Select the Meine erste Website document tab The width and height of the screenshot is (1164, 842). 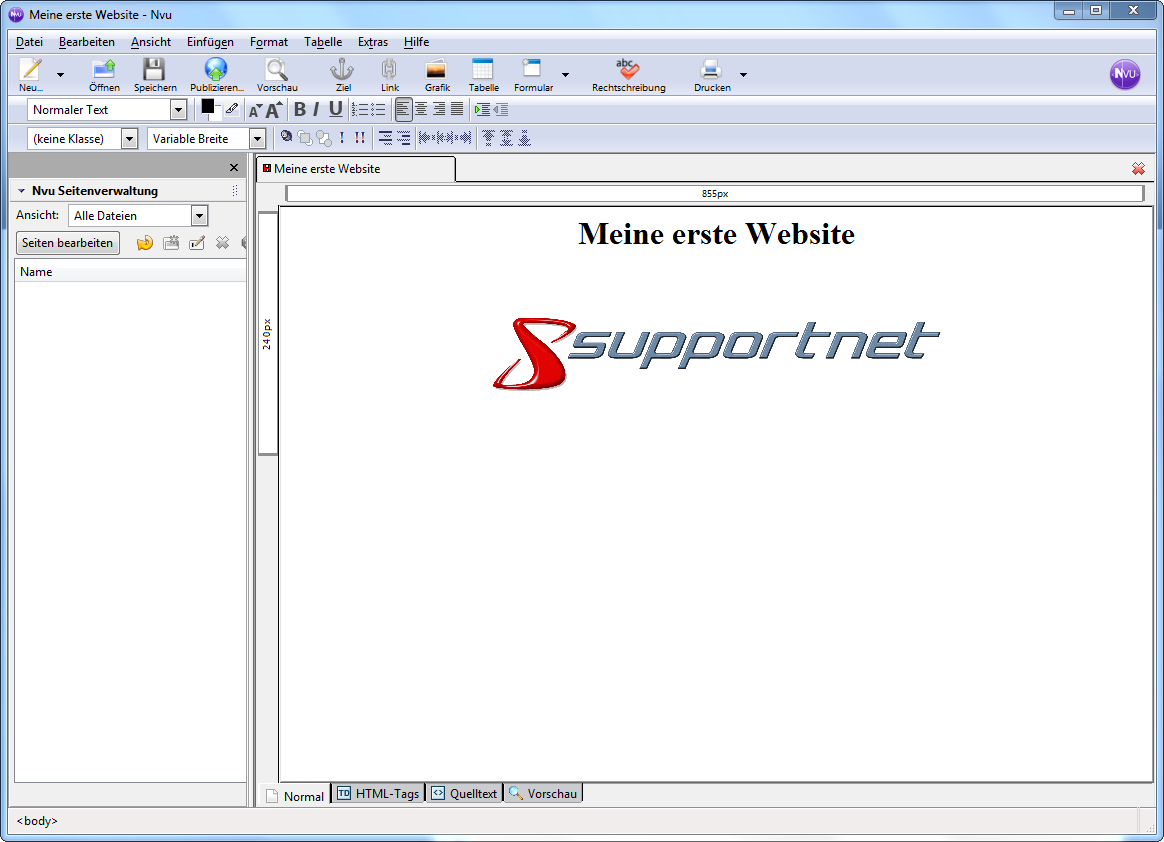click(356, 169)
